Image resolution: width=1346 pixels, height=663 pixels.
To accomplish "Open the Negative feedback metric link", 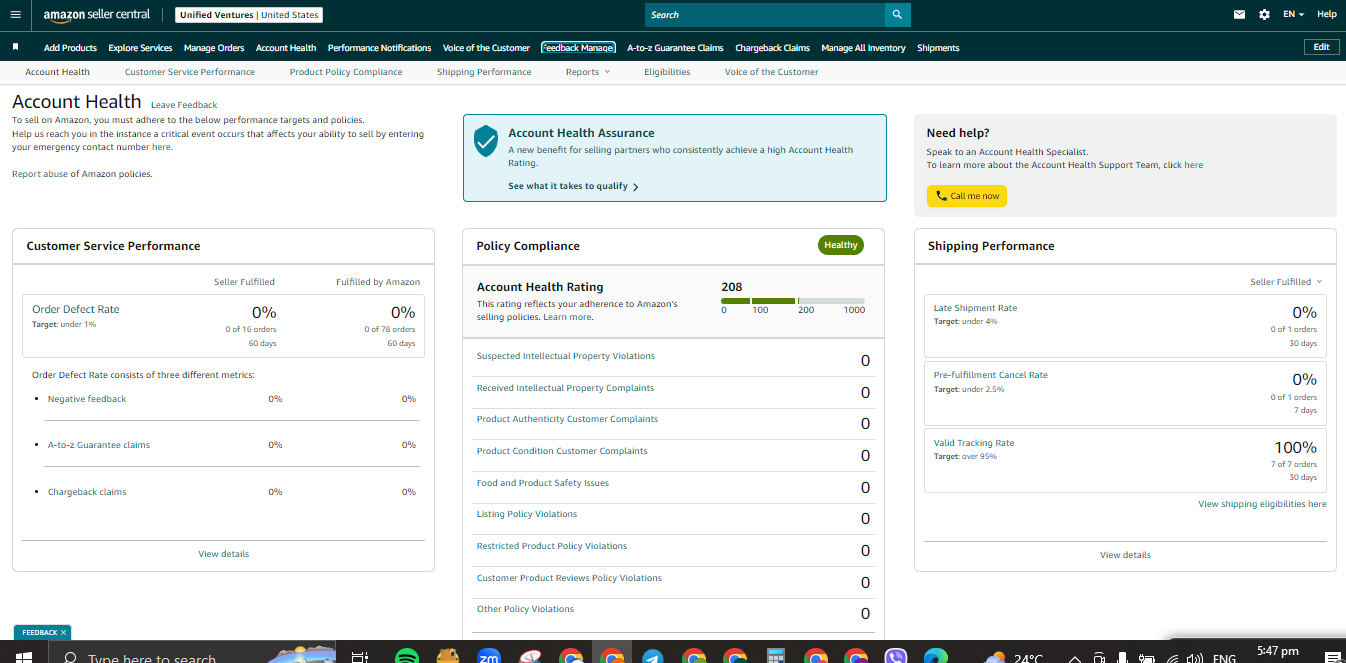I will (87, 399).
